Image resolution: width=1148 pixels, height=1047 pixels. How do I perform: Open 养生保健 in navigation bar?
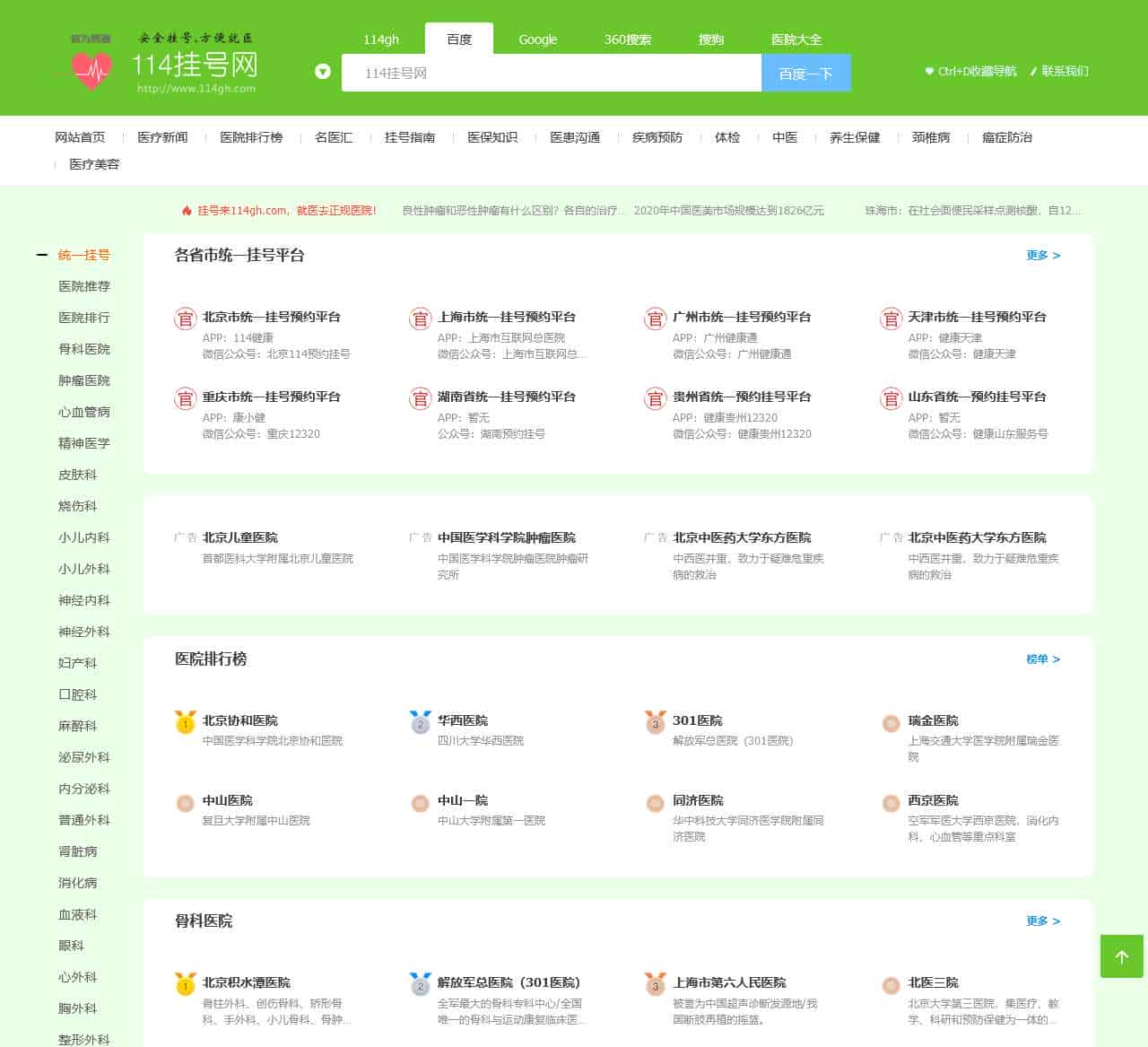click(855, 137)
